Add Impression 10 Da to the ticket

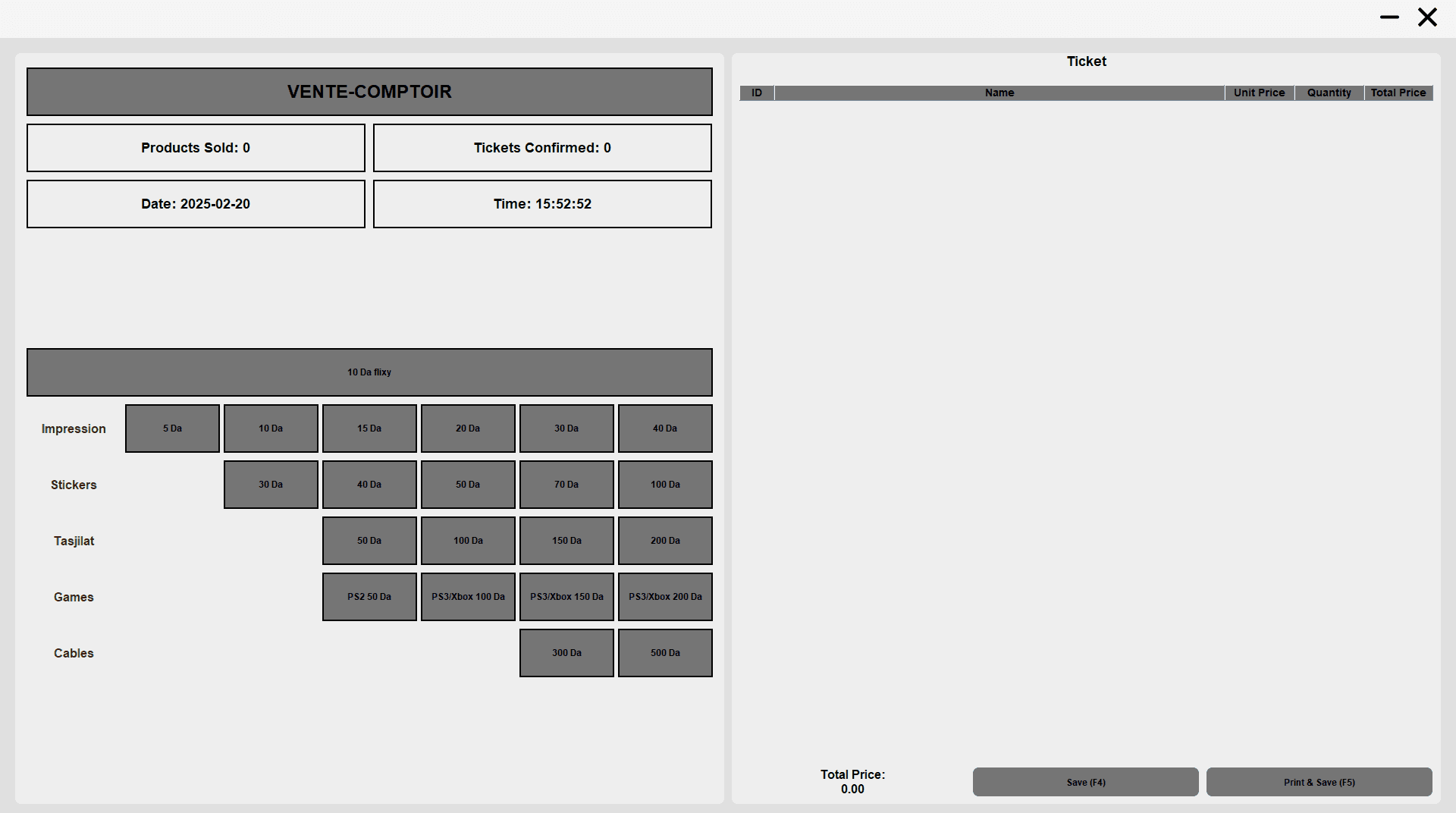[x=271, y=428]
